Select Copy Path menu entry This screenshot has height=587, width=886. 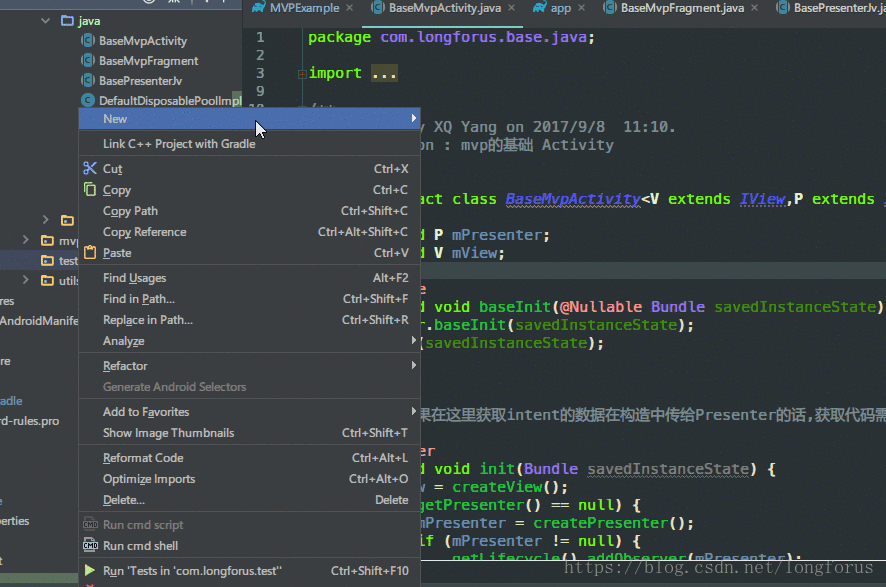click(x=249, y=211)
